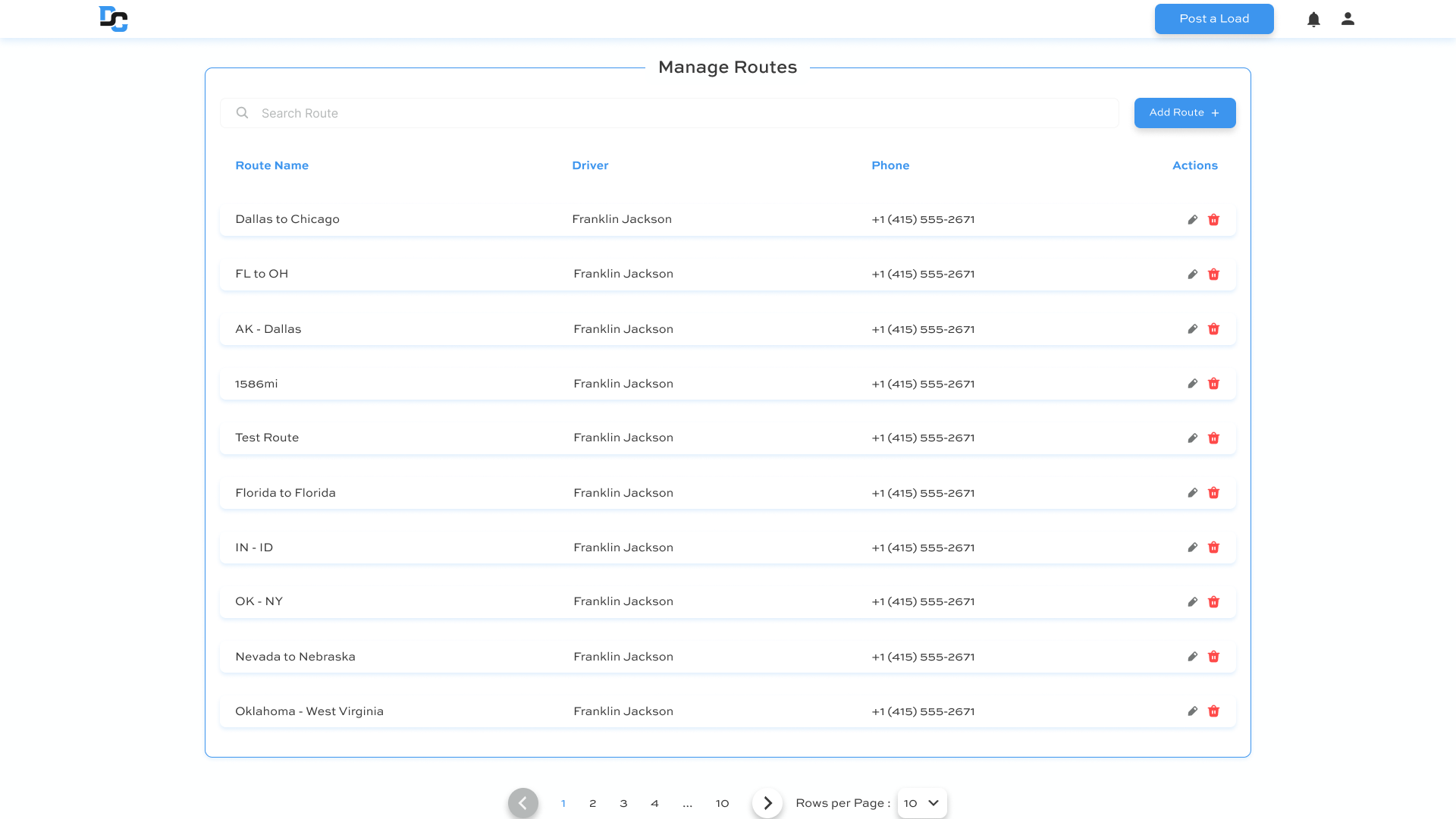Select Oklahoma - West Virginia route name
Image resolution: width=1456 pixels, height=819 pixels.
point(309,711)
